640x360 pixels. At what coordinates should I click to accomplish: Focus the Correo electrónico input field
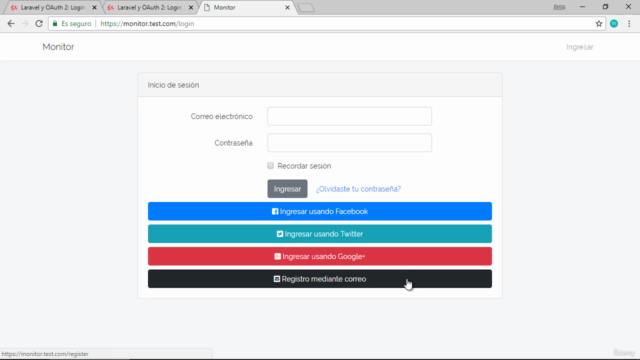(x=349, y=116)
